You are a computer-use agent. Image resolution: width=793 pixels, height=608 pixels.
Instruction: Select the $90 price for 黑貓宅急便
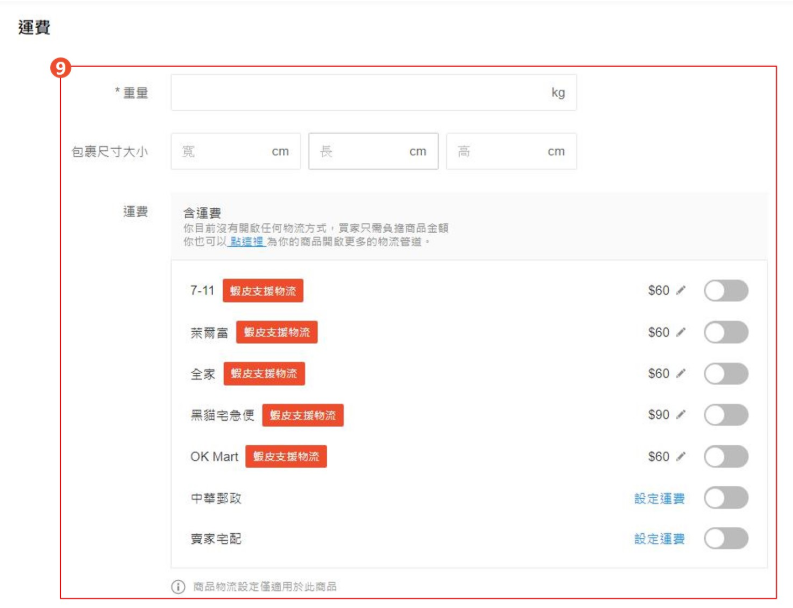tap(659, 415)
